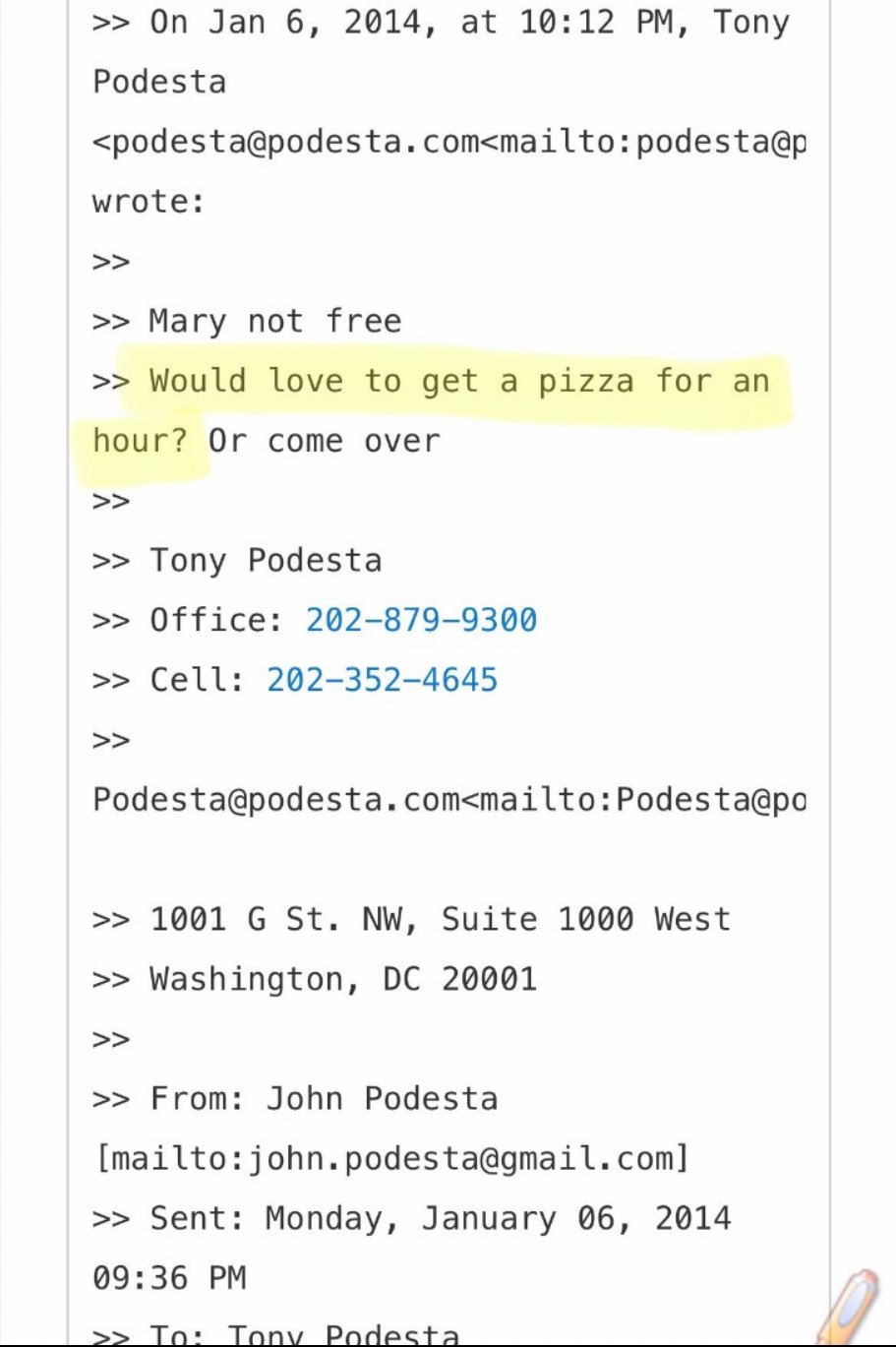Viewport: 896px width, 1347px height.
Task: Click the "Washington, DC 20001" line
Action: point(342,979)
